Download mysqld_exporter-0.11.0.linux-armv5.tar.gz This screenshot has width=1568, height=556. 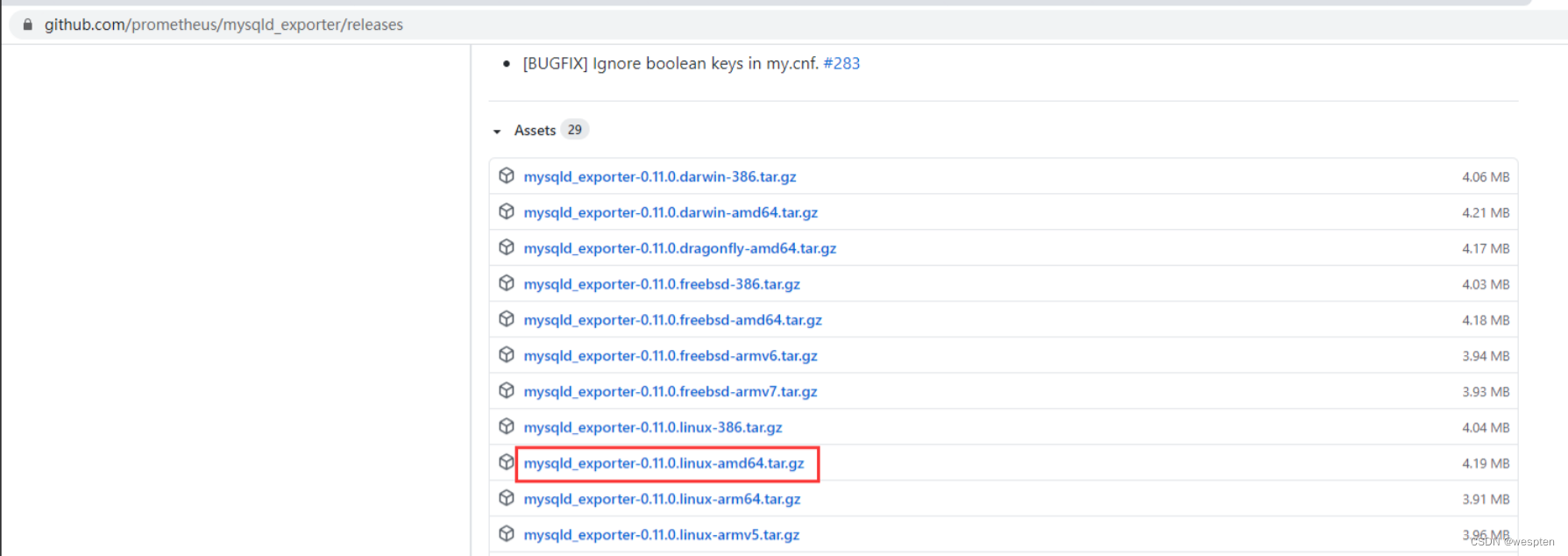point(662,534)
